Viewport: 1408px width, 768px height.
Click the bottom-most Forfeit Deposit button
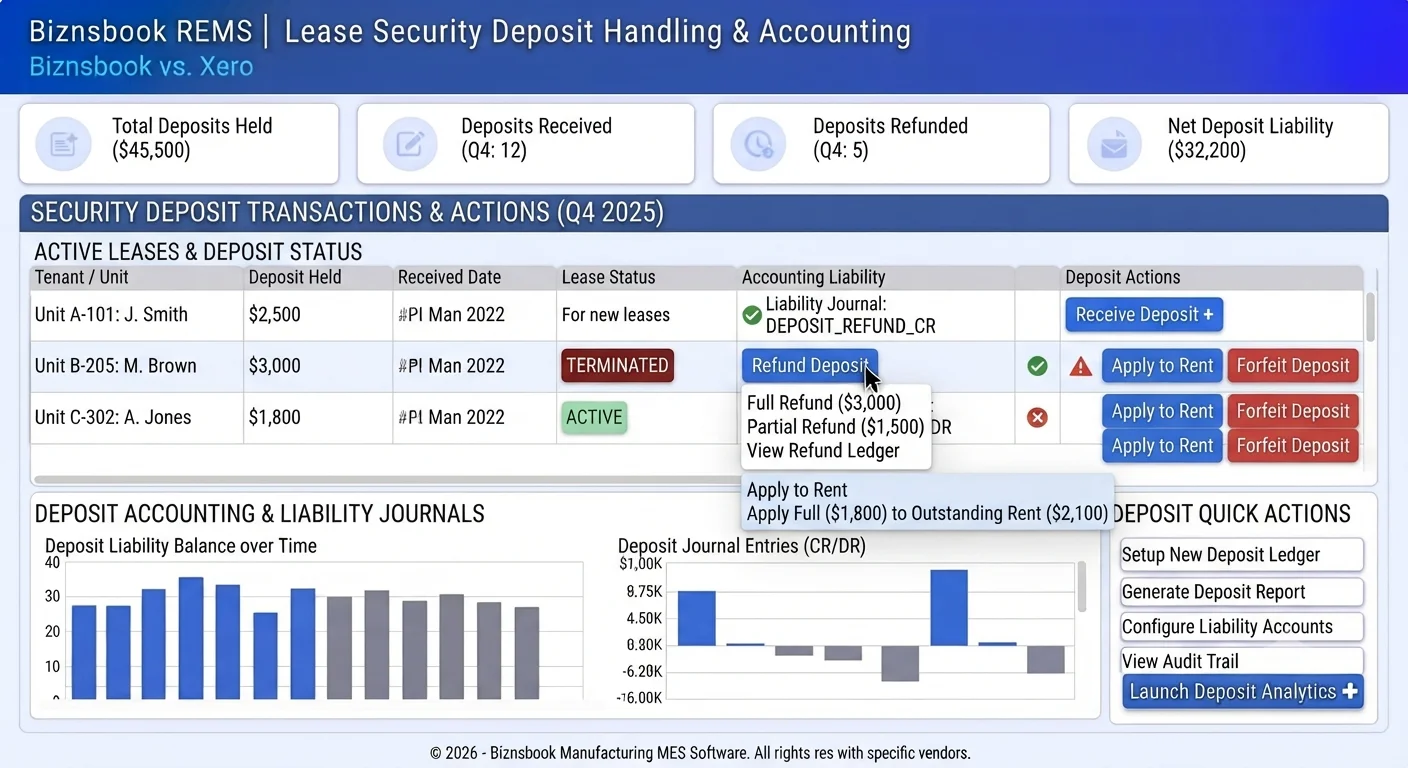pos(1293,446)
